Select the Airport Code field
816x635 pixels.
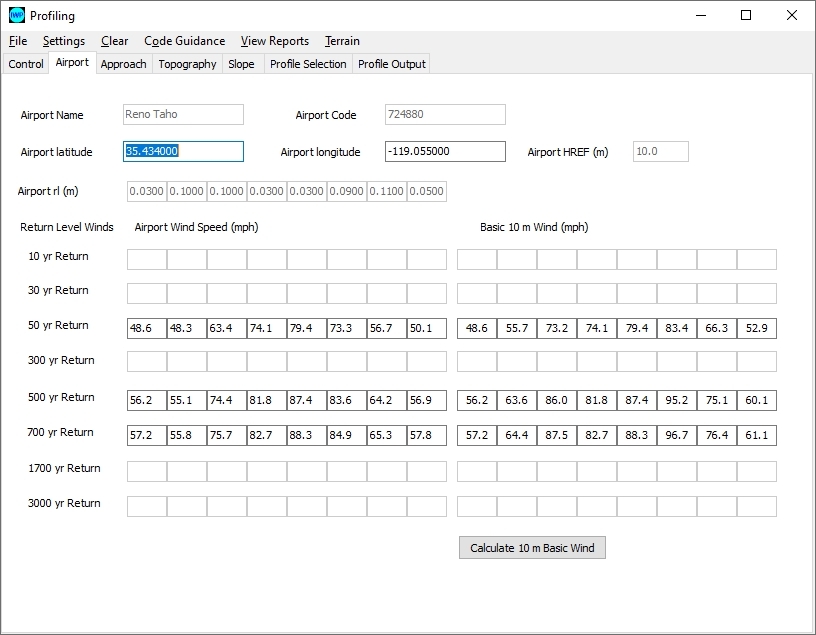[445, 115]
